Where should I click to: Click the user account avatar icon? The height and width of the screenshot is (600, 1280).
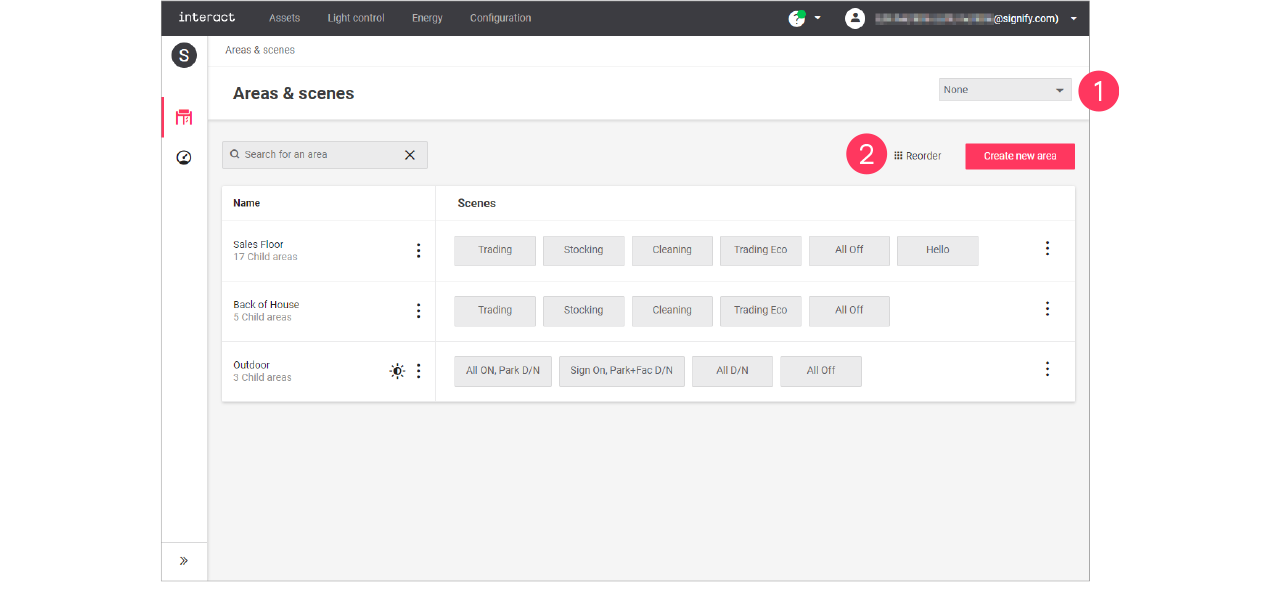point(854,18)
